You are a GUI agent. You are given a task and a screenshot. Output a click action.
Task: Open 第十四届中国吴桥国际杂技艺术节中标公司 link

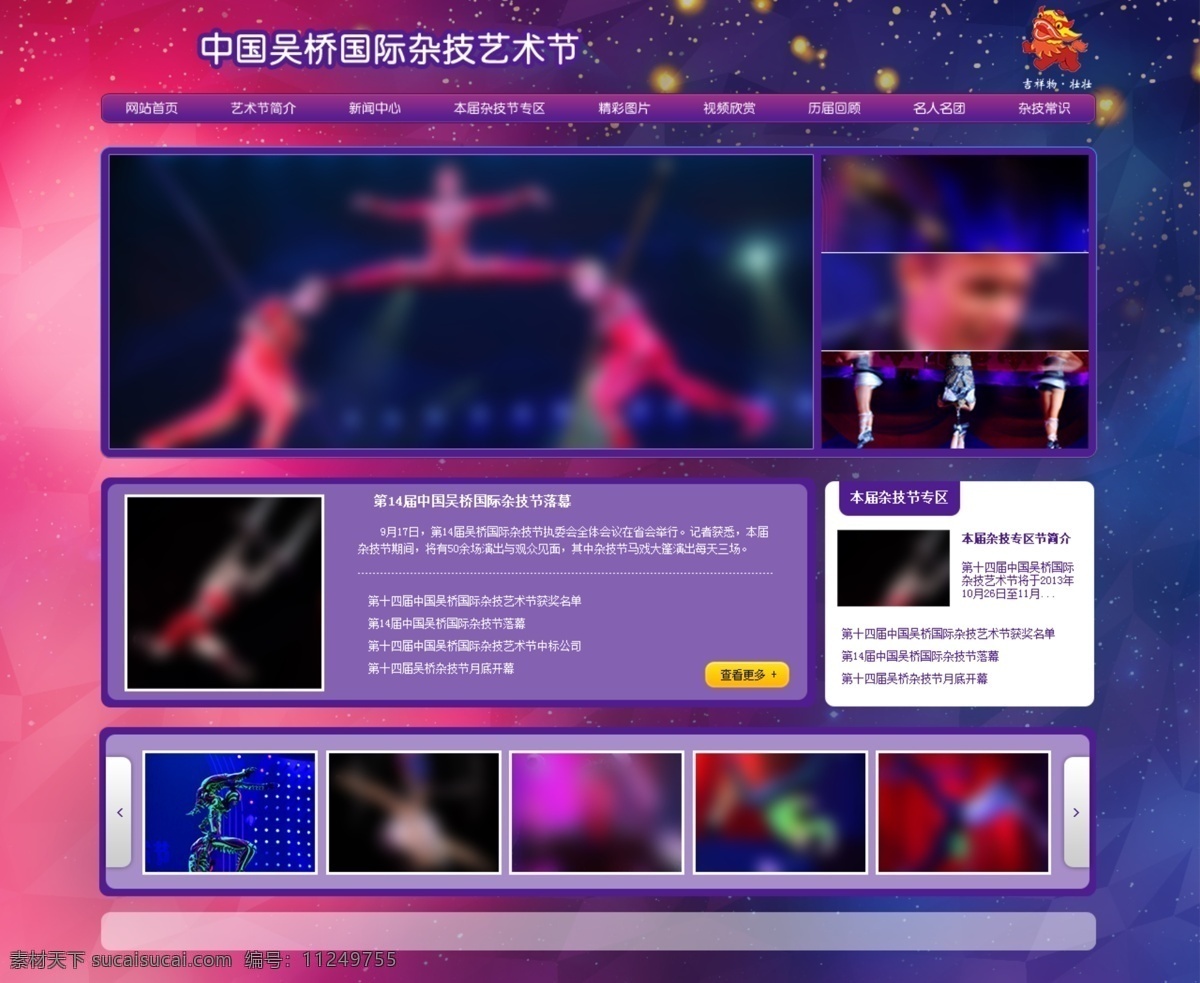click(475, 646)
